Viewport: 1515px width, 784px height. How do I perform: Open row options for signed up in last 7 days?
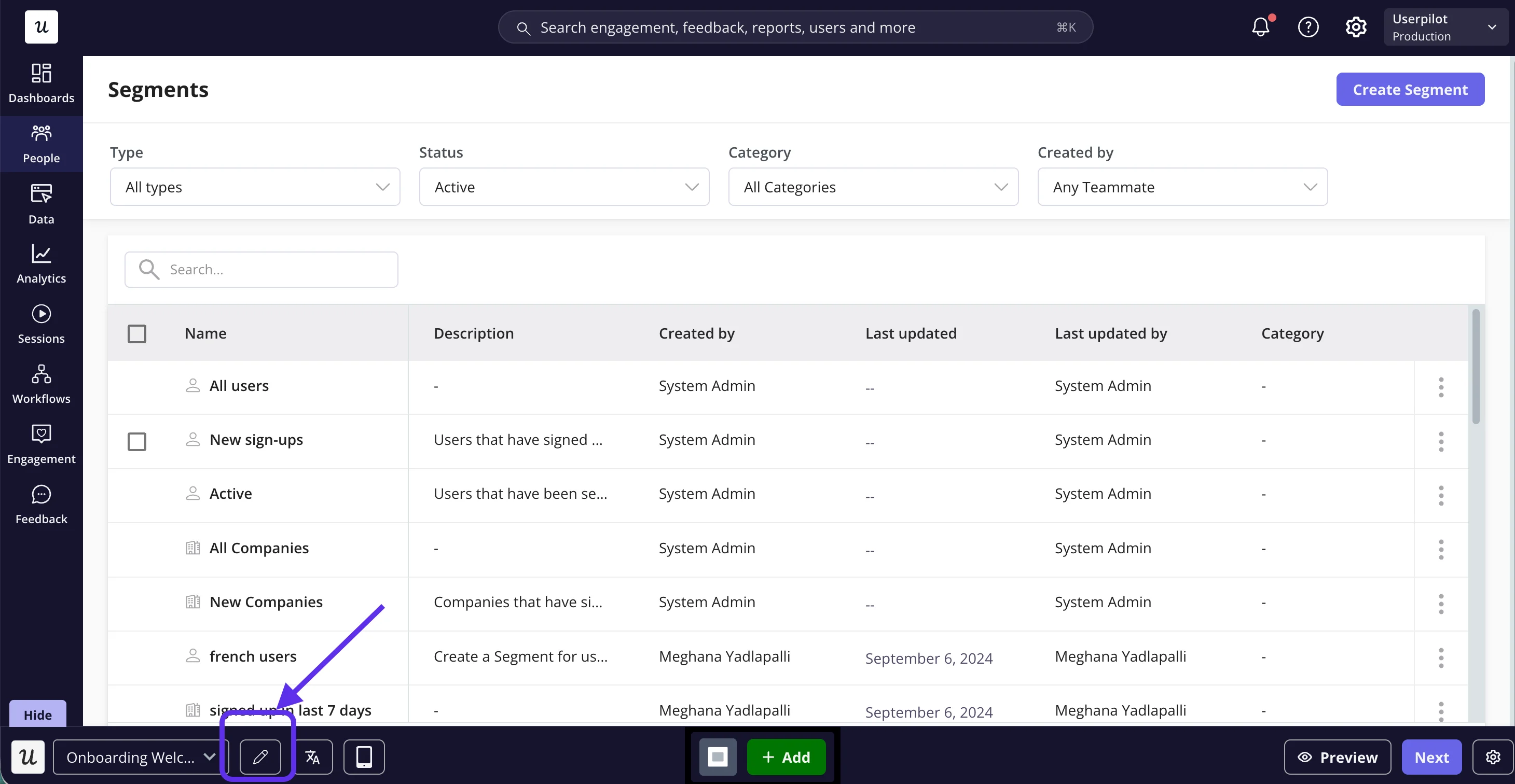click(1441, 711)
